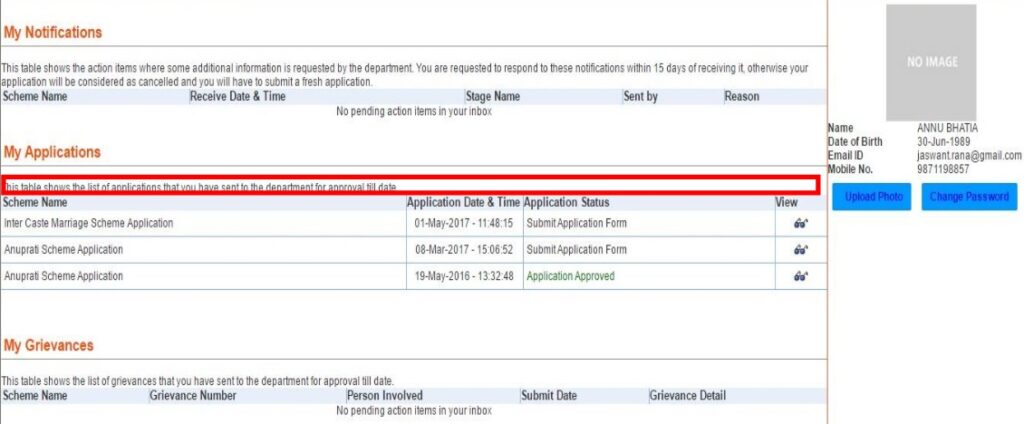Click the jaswant.rana@gmail.com email address
The height and width of the screenshot is (424, 1024).
click(x=968, y=156)
